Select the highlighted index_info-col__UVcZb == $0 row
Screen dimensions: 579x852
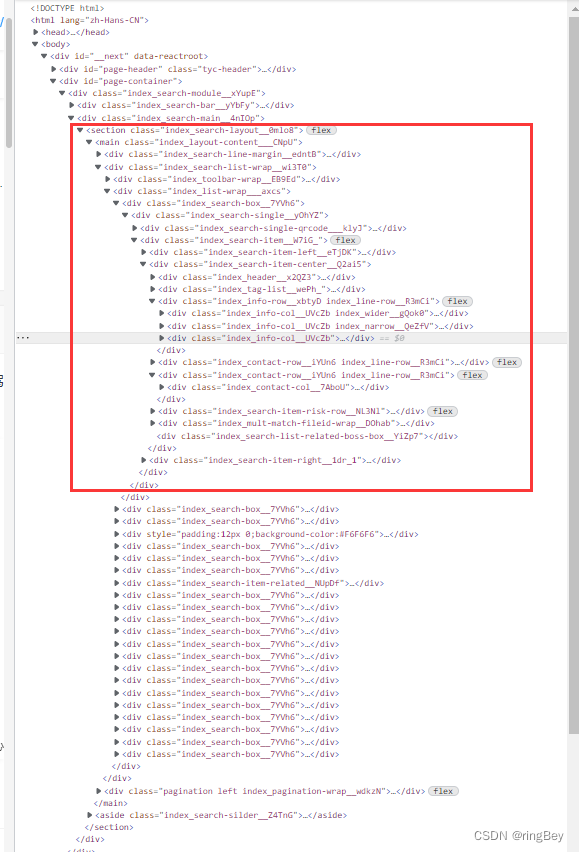tap(291, 338)
